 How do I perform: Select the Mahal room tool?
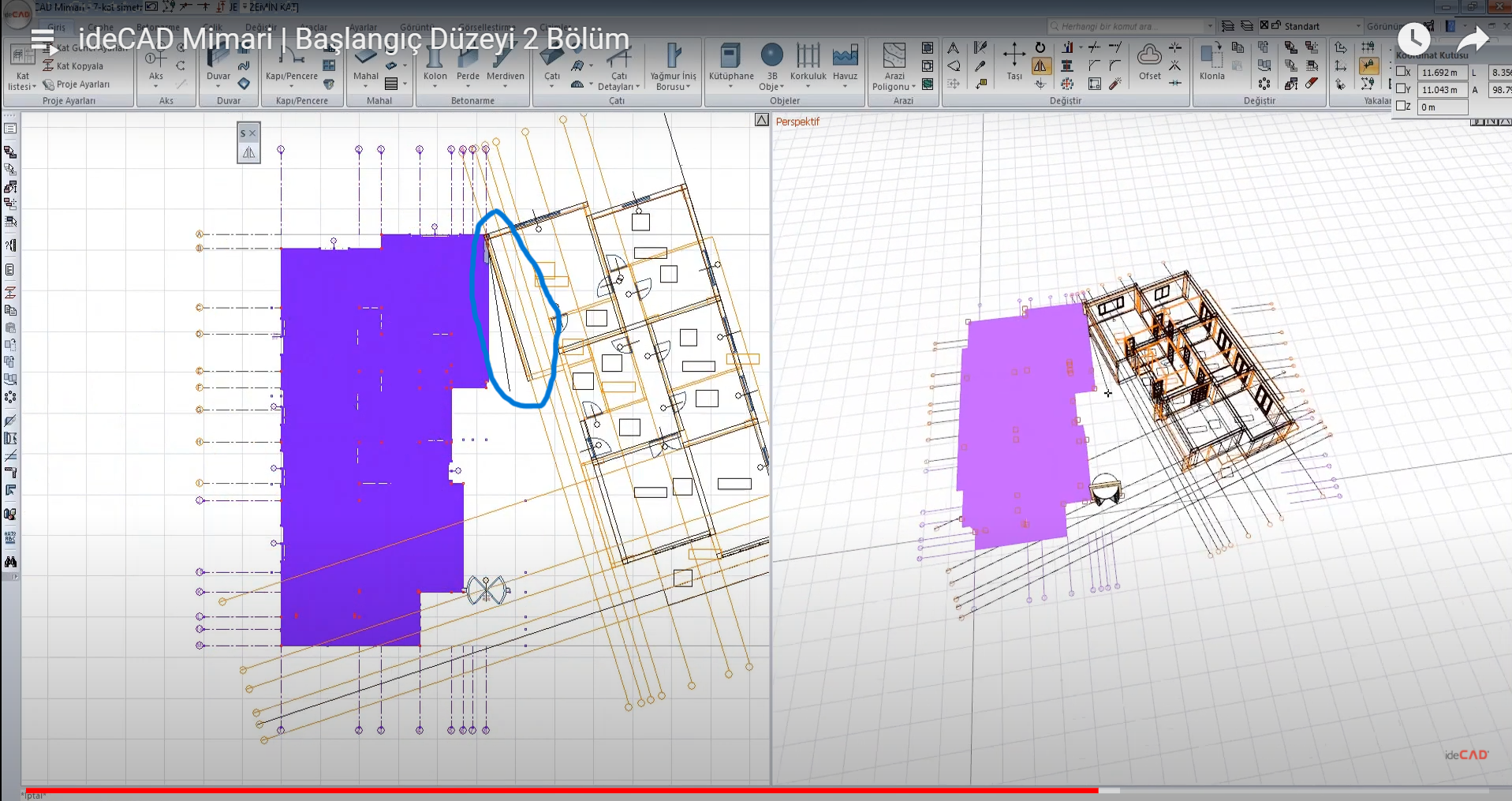[365, 62]
